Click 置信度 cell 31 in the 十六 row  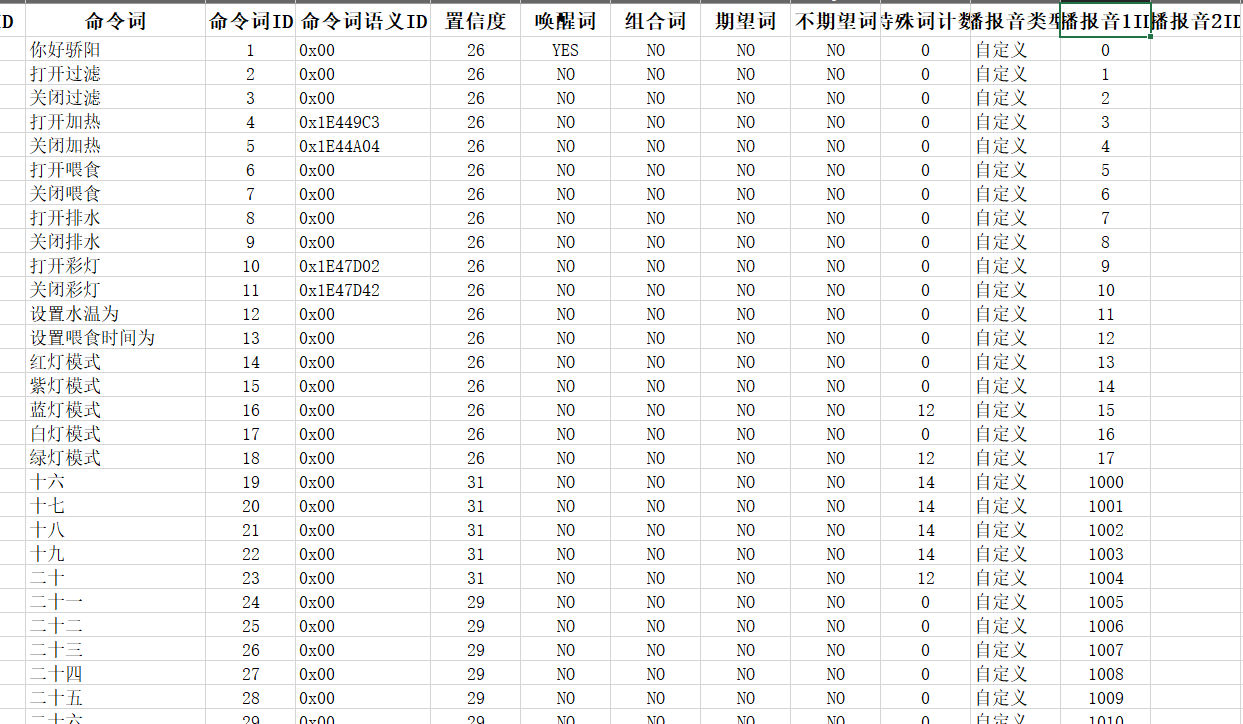click(x=476, y=482)
